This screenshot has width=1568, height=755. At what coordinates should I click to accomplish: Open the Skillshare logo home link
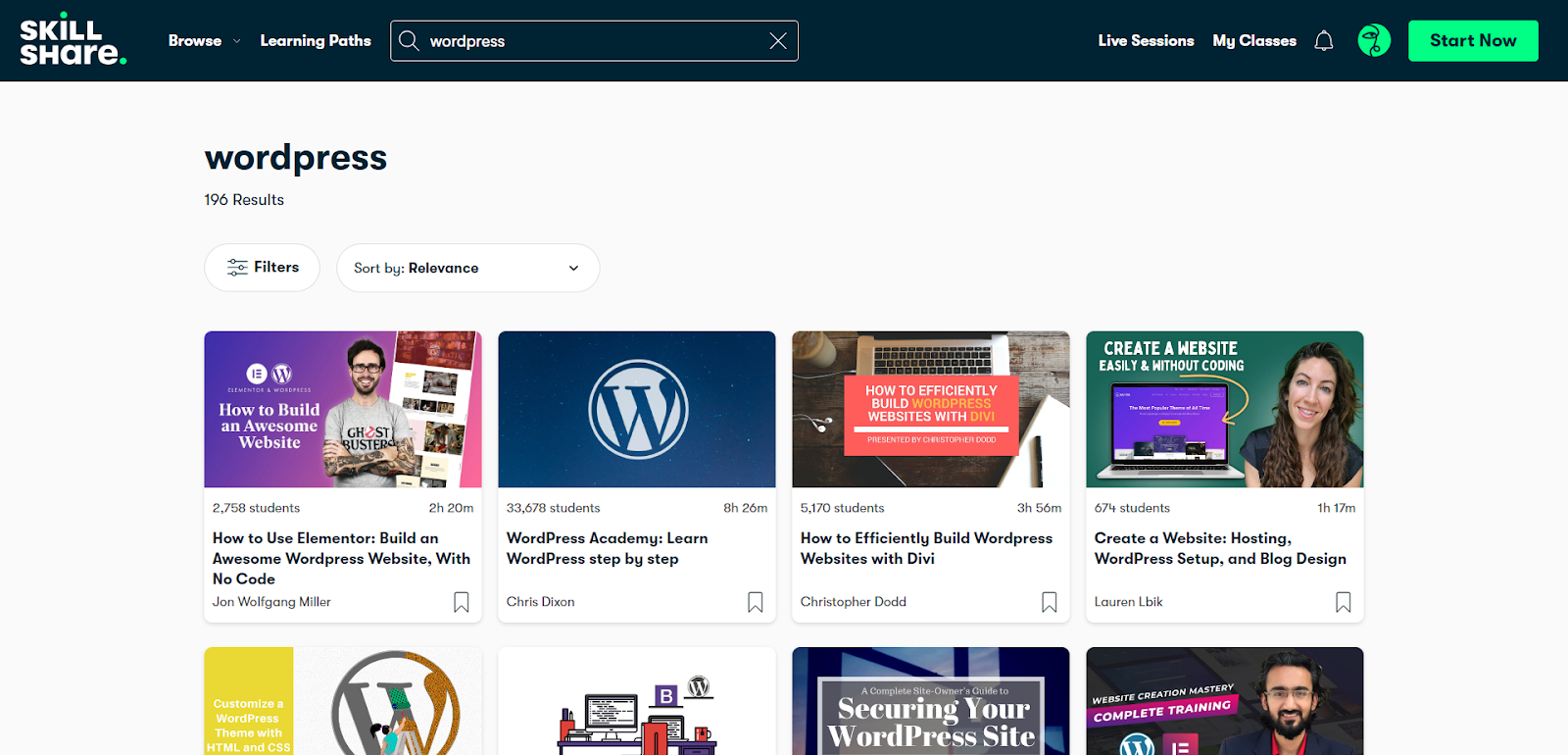pos(73,40)
